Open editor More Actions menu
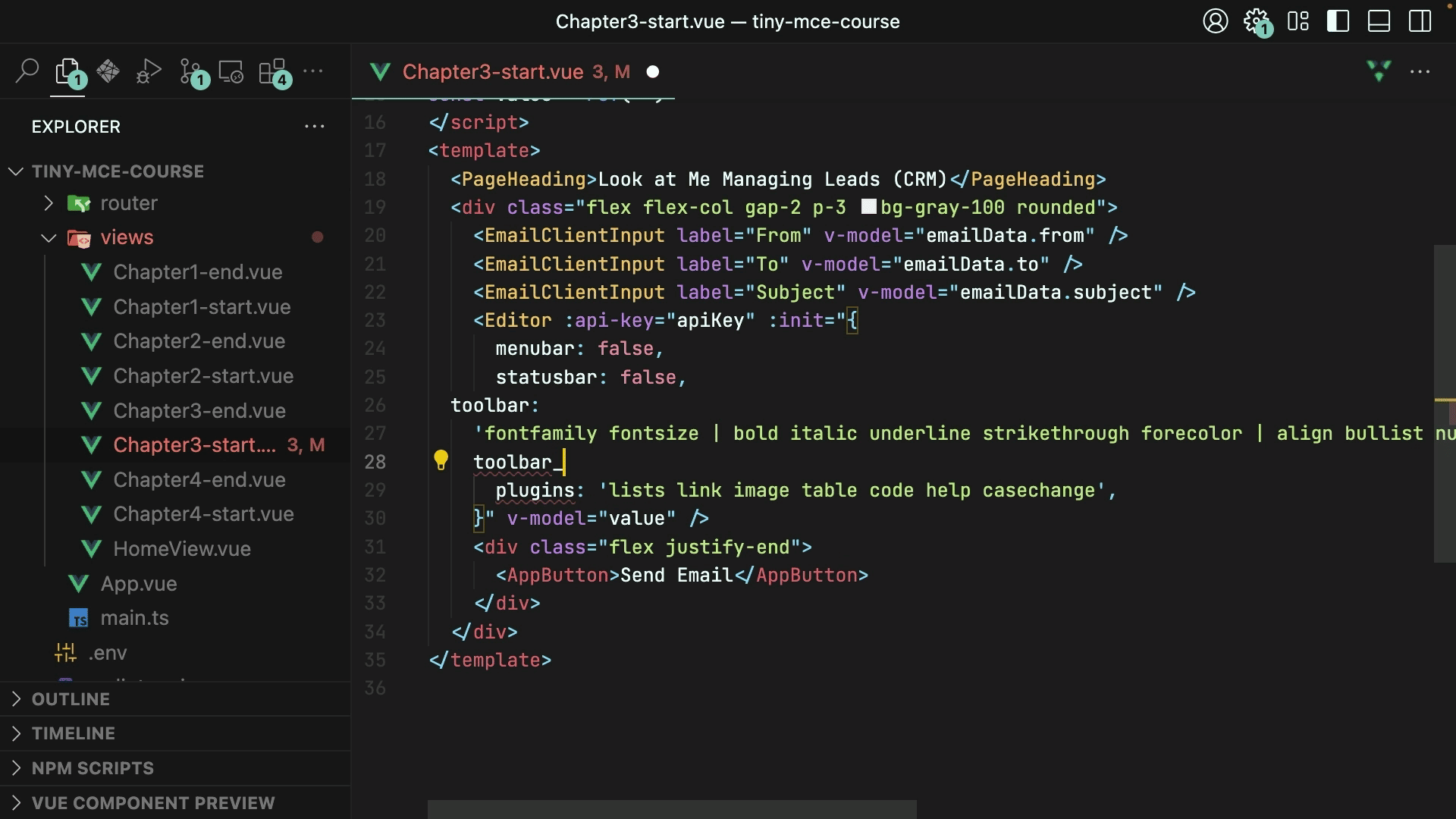The height and width of the screenshot is (819, 1456). point(1420,71)
